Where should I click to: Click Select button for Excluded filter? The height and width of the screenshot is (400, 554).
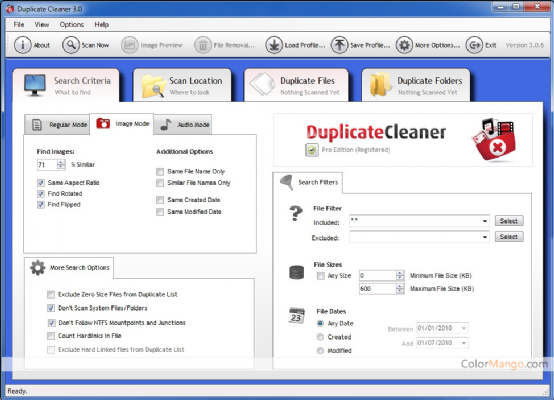pos(509,237)
